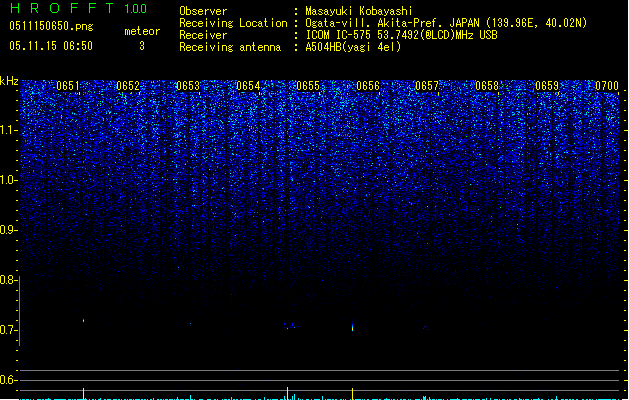Click observer name Masayuki Kobayashi

[x=359, y=11]
